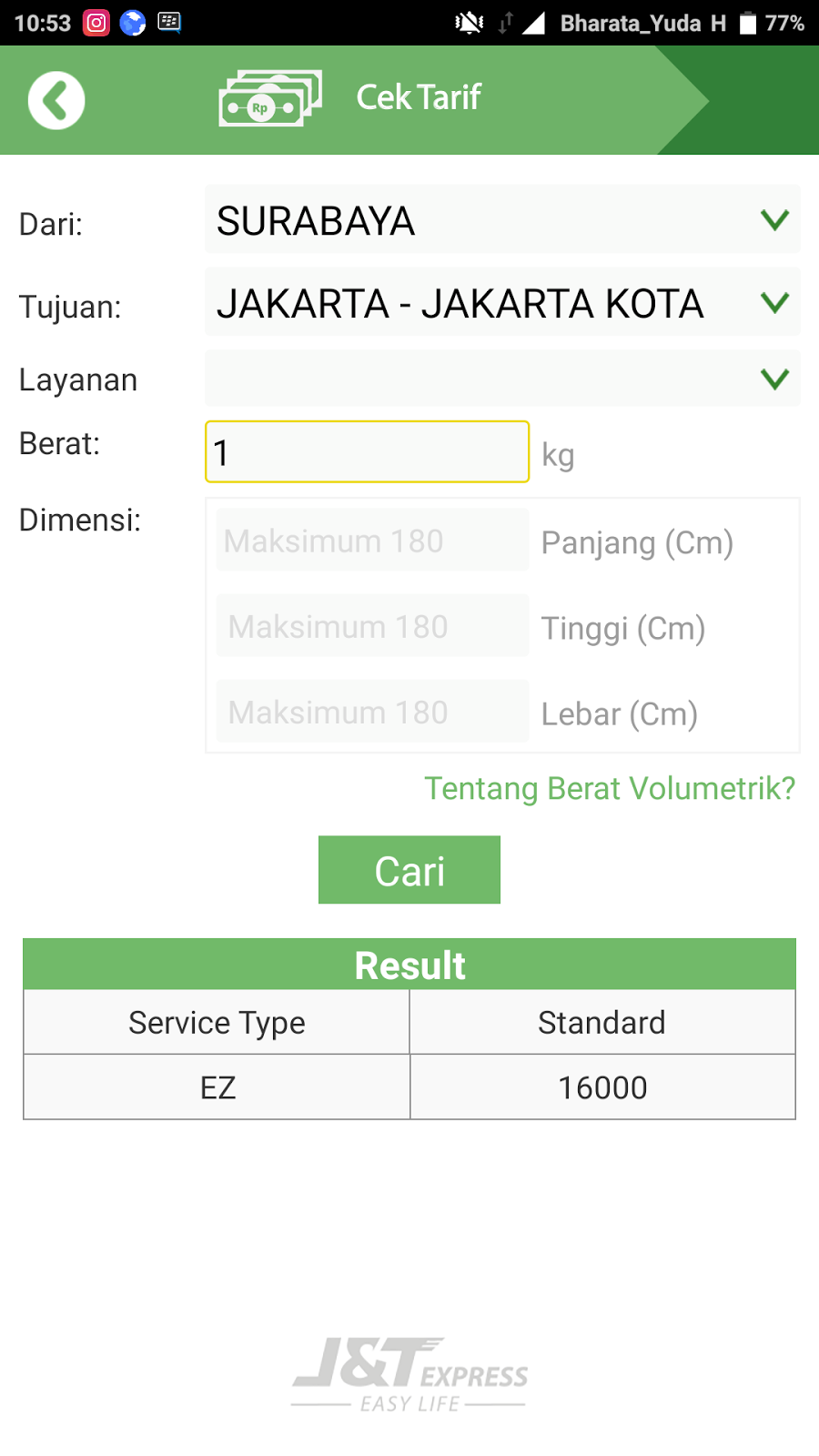Screen dimensions: 819x1456
Task: Tap the battery icon showing 77%
Action: click(748, 23)
